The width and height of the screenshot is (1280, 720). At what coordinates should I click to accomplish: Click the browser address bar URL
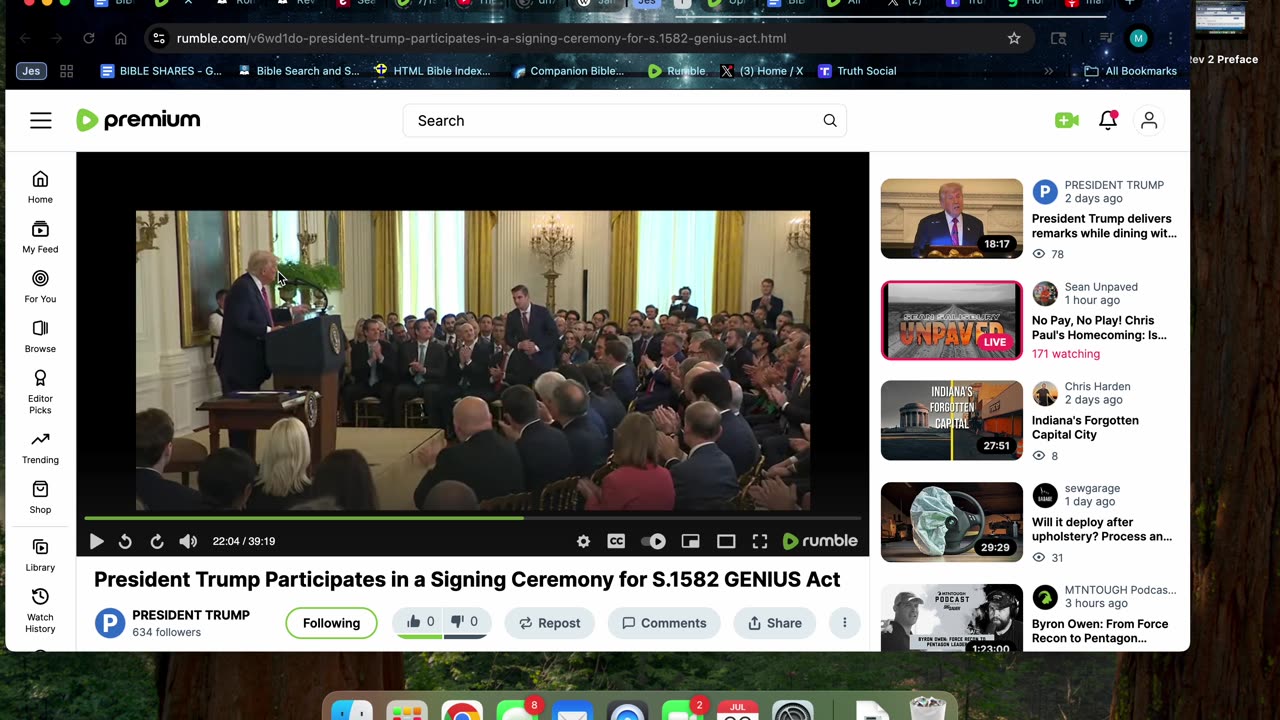click(481, 38)
